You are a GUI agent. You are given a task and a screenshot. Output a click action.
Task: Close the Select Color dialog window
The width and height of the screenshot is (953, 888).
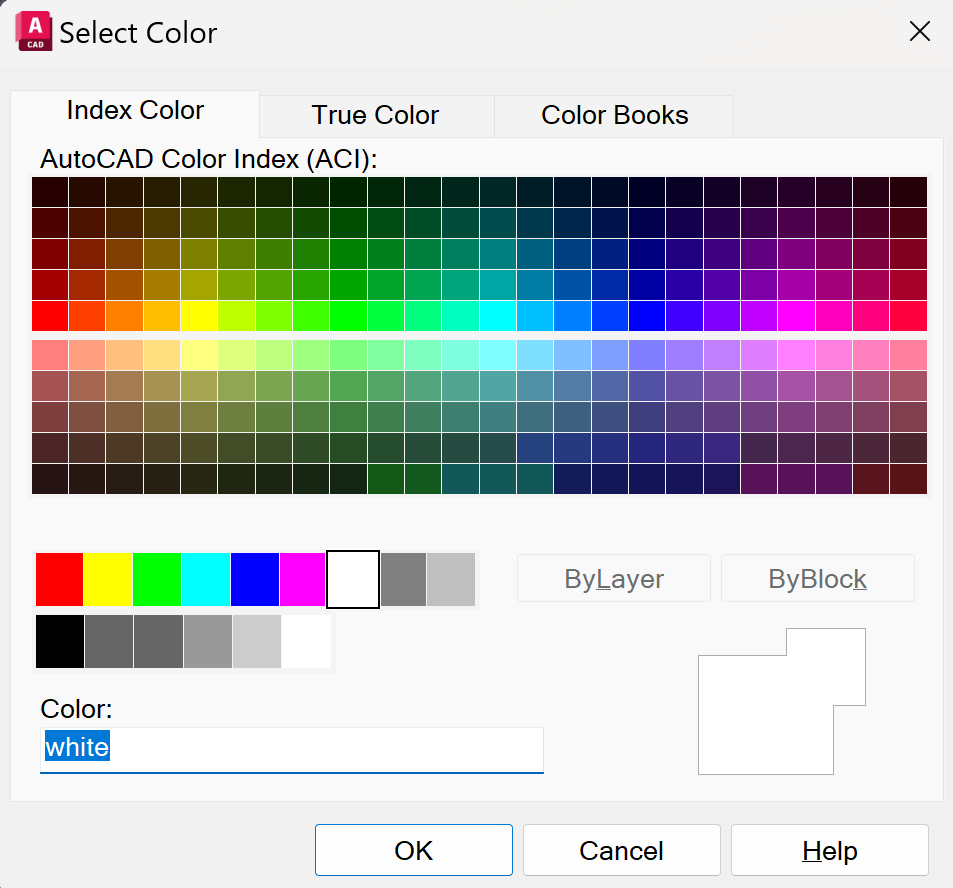tap(920, 31)
